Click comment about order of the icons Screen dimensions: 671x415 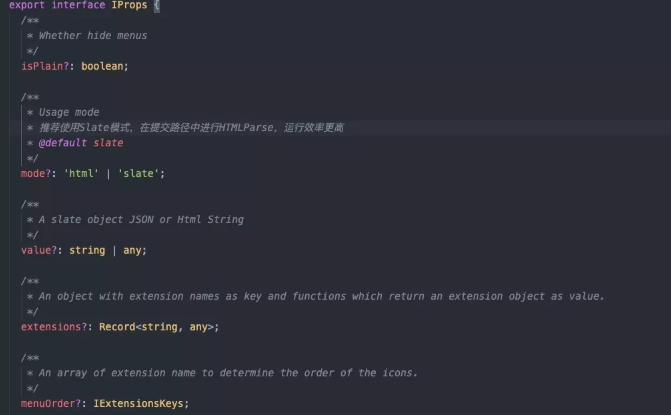(228, 373)
